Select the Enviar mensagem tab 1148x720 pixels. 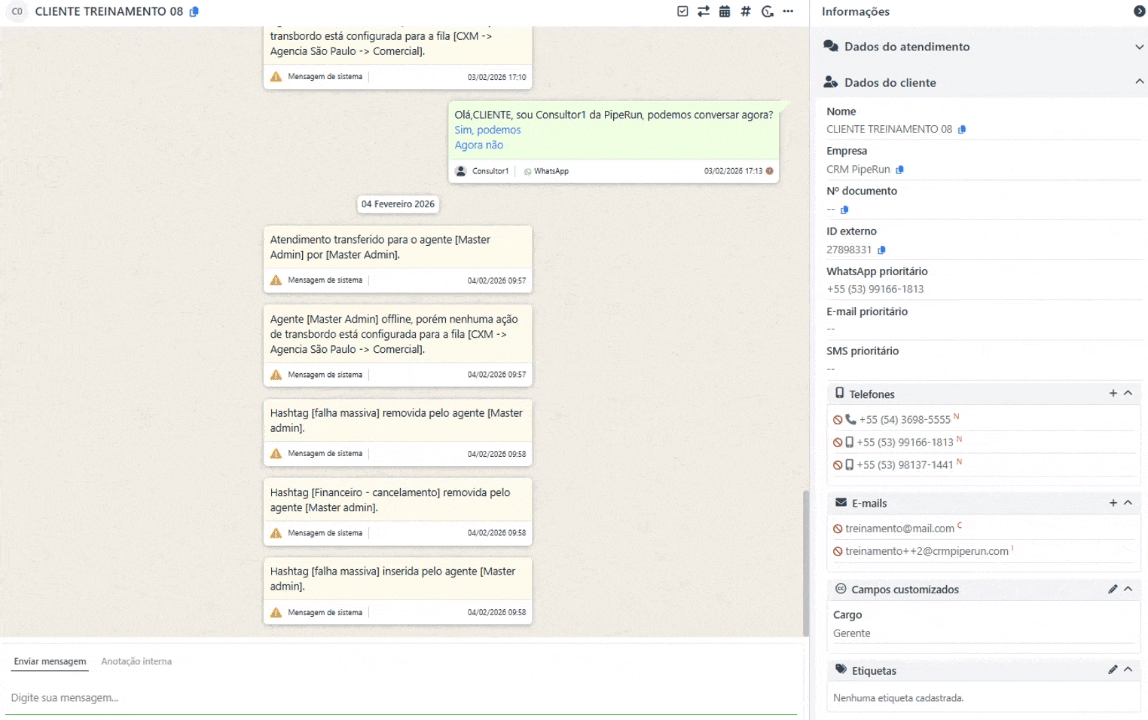(x=50, y=662)
